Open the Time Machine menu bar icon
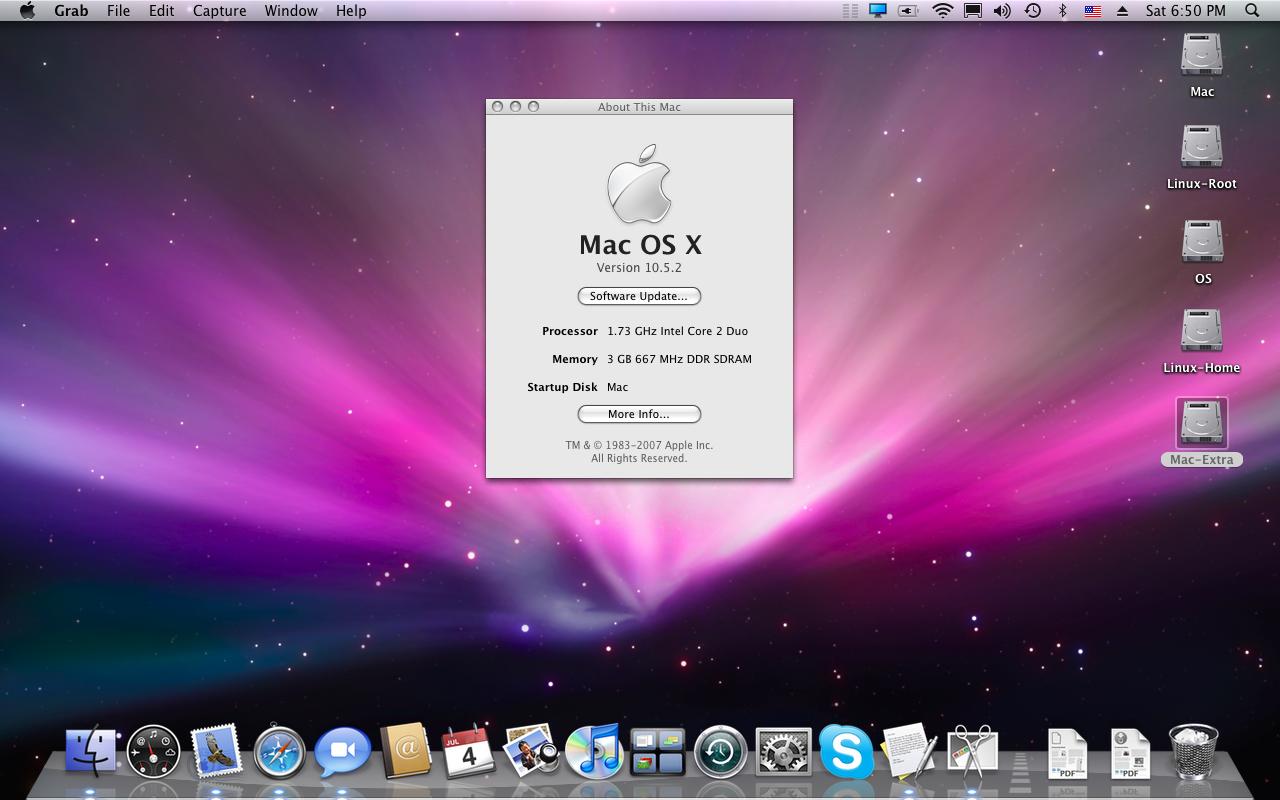This screenshot has height=800, width=1280. [x=1033, y=11]
